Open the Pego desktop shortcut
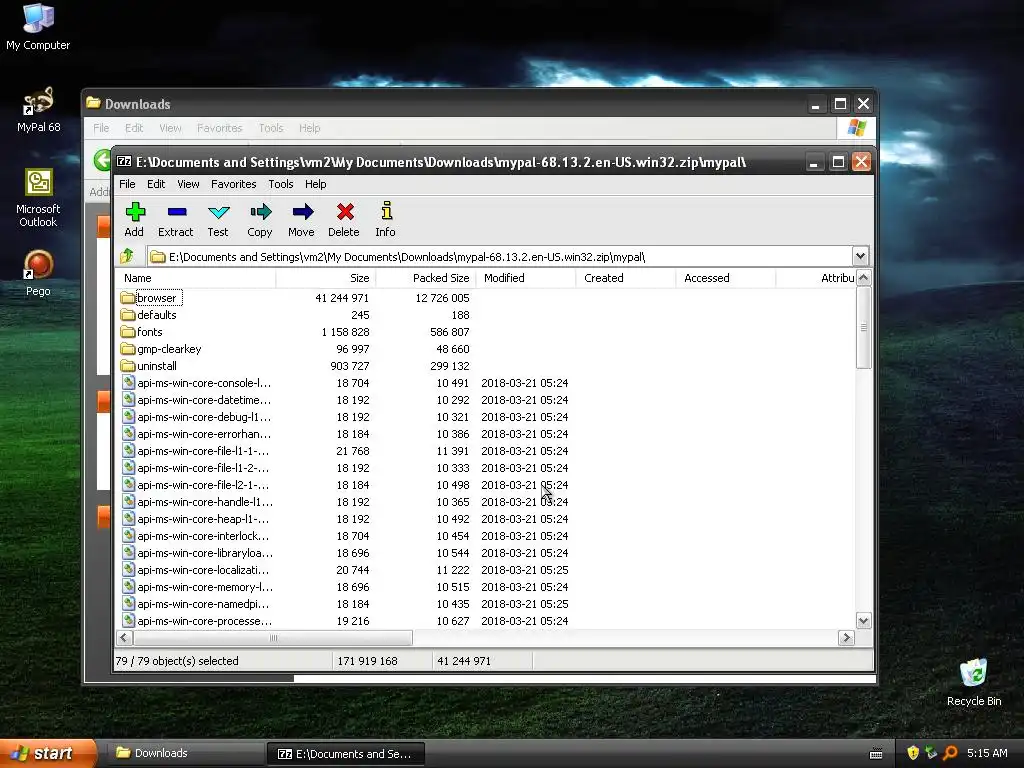Viewport: 1024px width, 768px height. click(x=38, y=273)
